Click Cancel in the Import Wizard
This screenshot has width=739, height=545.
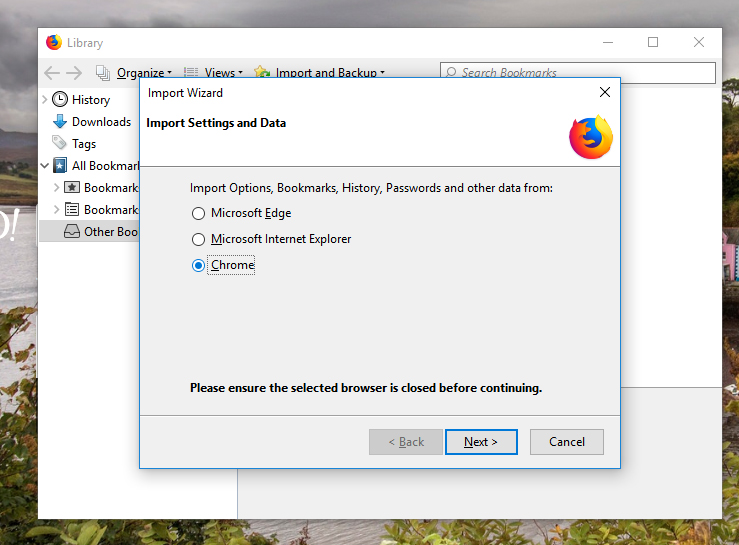pyautogui.click(x=567, y=442)
